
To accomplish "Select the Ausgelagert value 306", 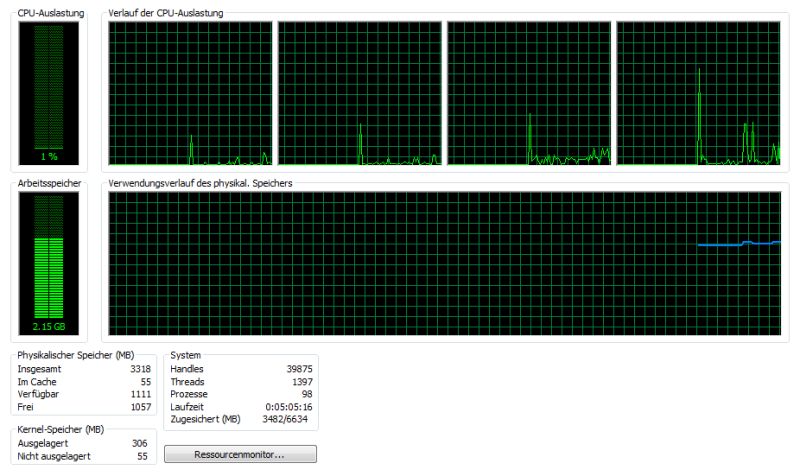I will [x=139, y=443].
